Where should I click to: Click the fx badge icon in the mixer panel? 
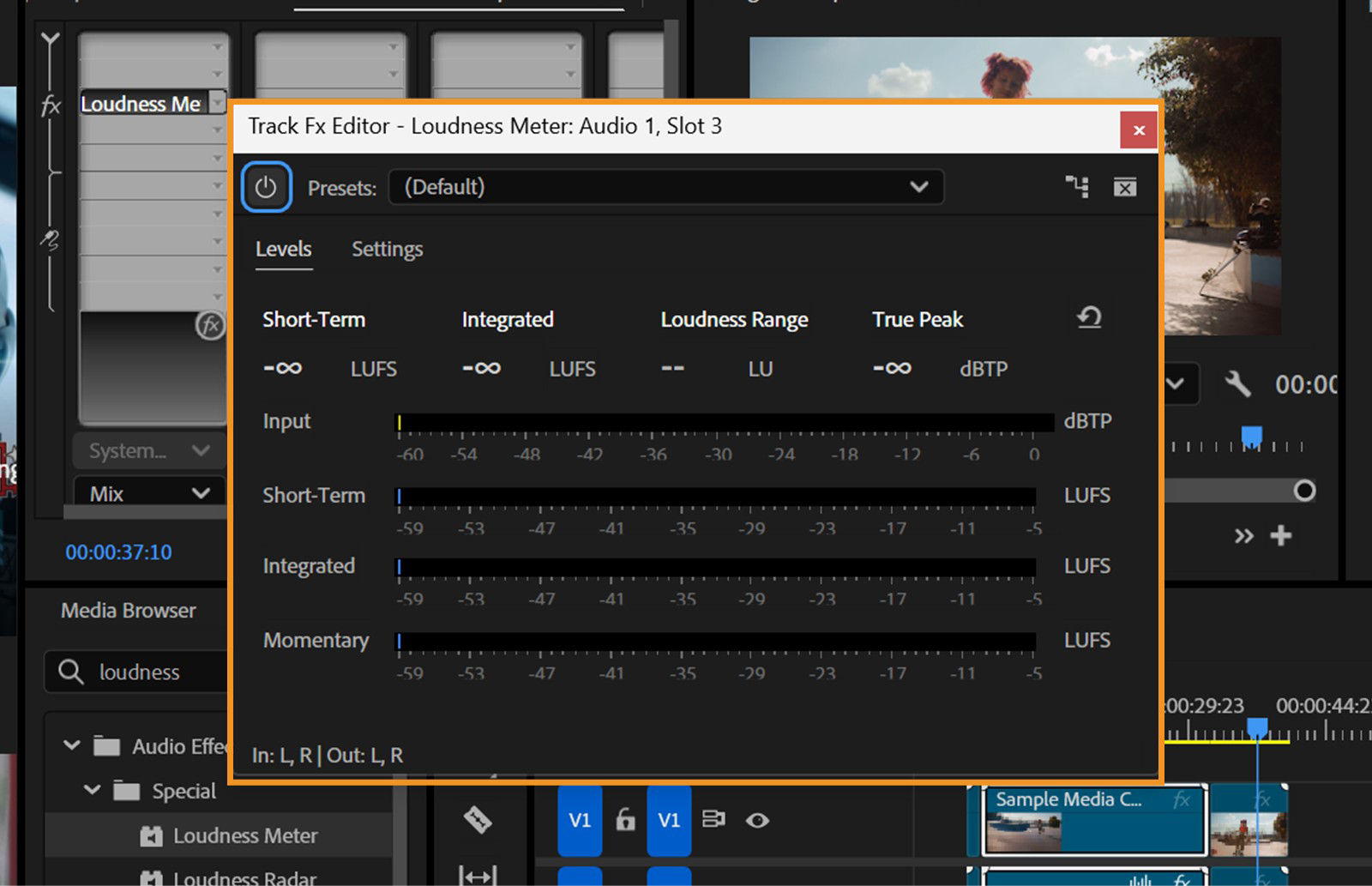point(211,326)
